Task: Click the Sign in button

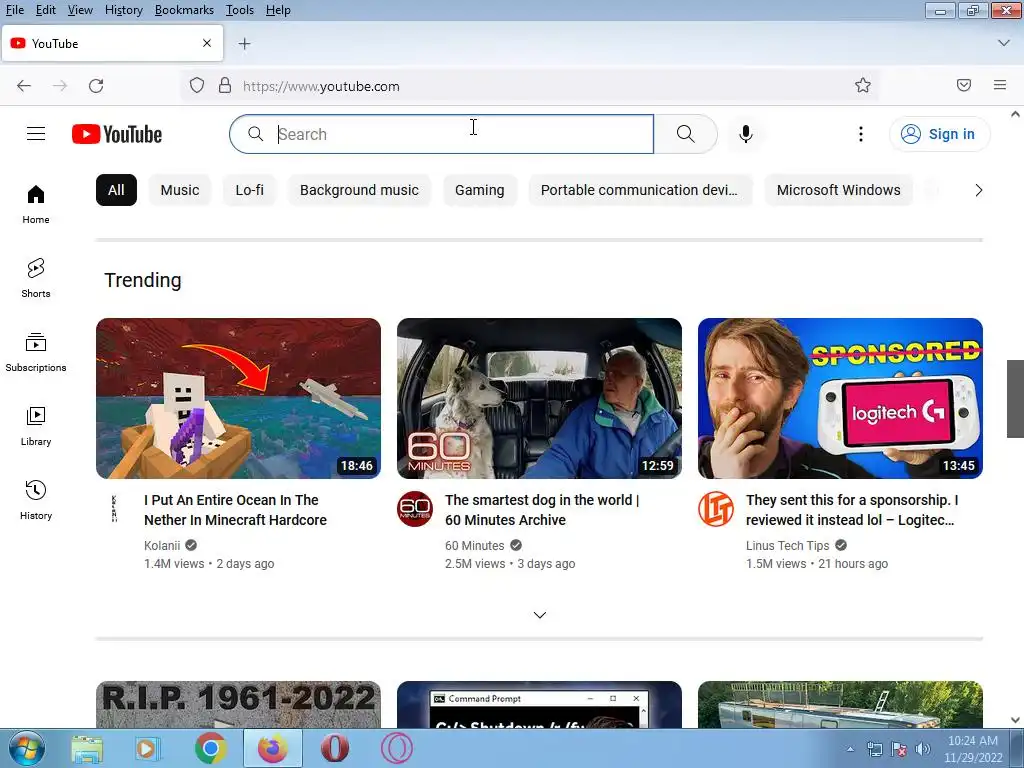Action: (939, 134)
